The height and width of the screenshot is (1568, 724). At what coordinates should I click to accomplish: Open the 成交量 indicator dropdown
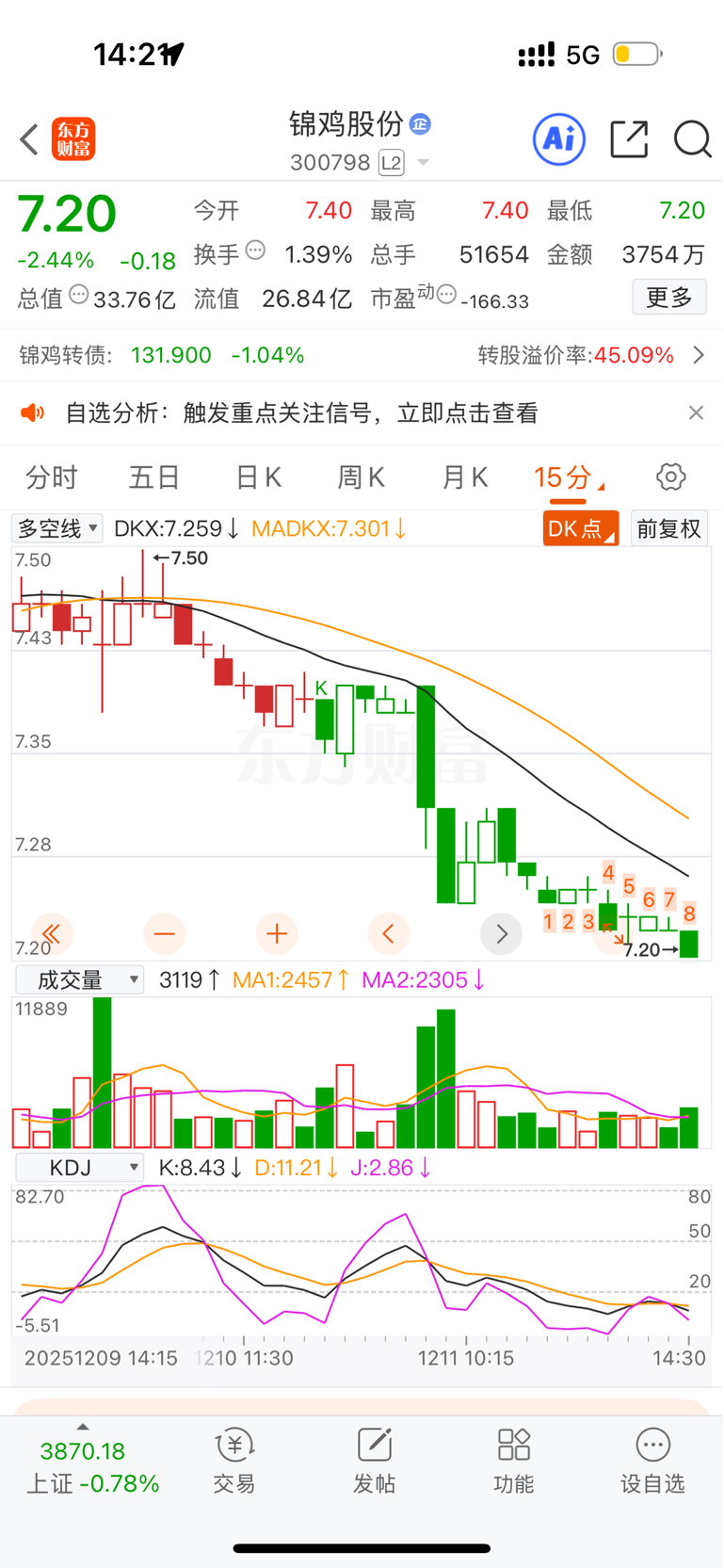point(80,980)
